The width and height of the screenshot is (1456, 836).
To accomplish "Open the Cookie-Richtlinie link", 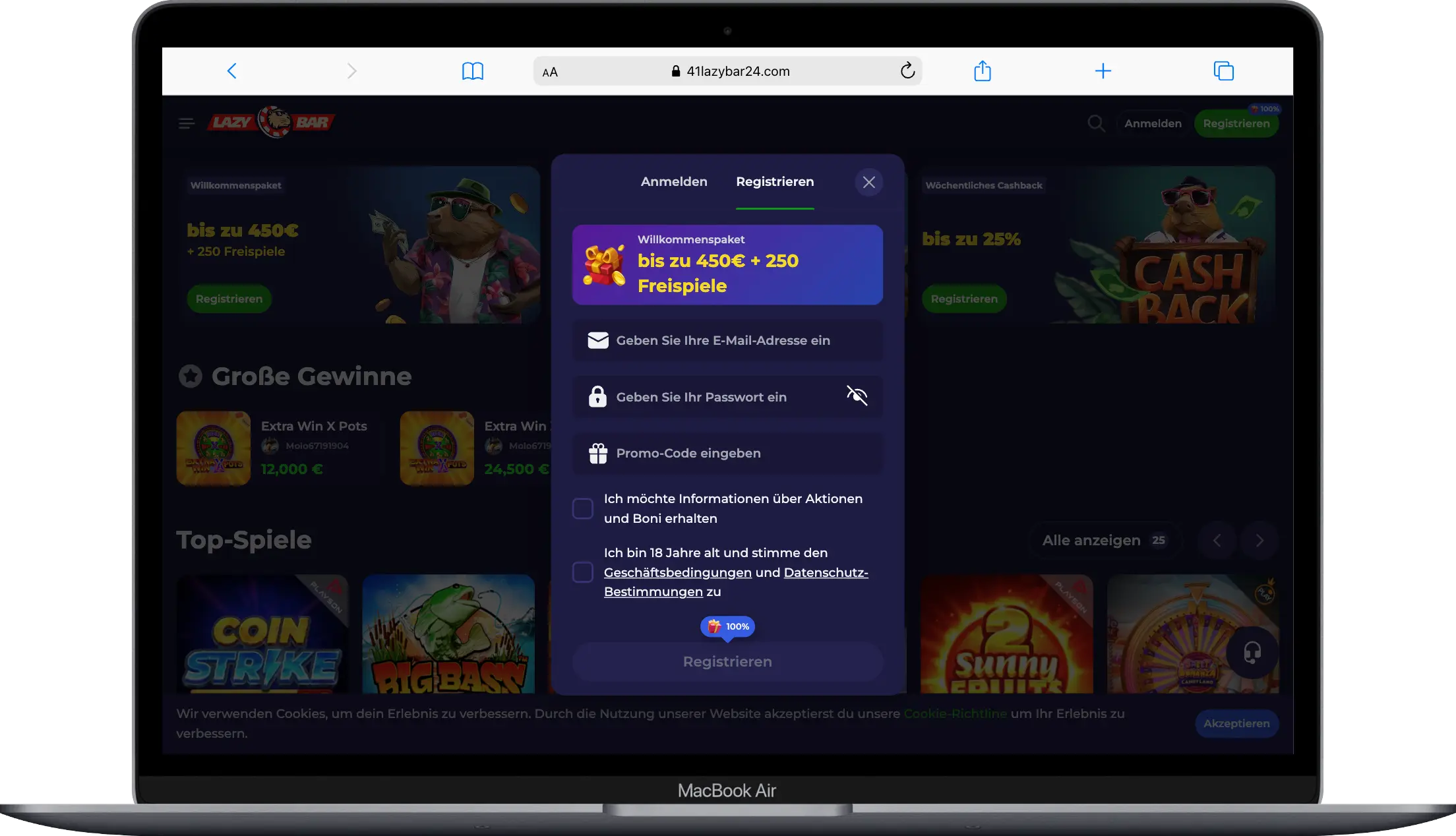I will 955,713.
